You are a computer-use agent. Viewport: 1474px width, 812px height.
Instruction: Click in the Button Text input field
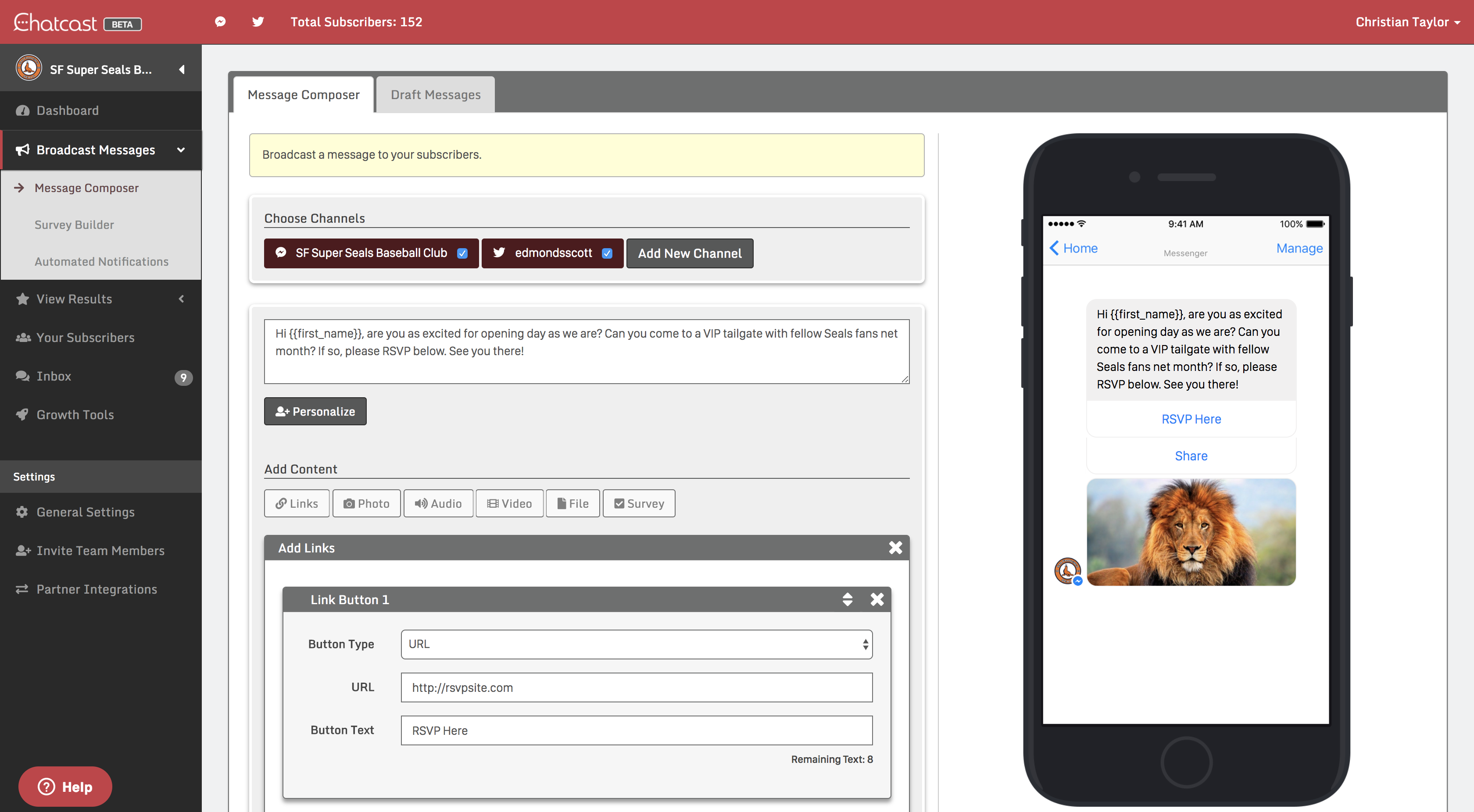coord(636,730)
